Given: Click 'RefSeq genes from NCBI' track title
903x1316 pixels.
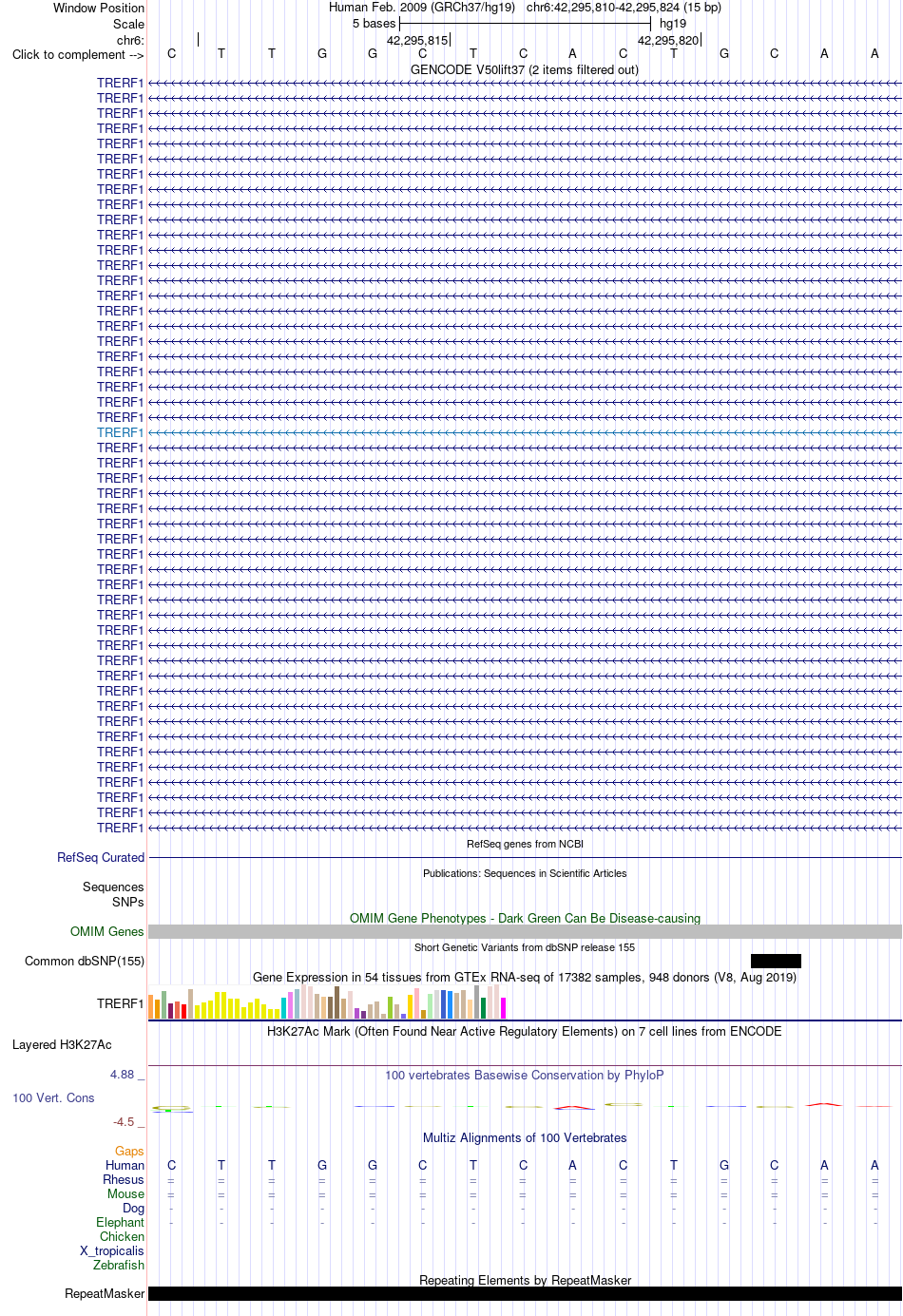Looking at the screenshot, I should click(x=525, y=844).
